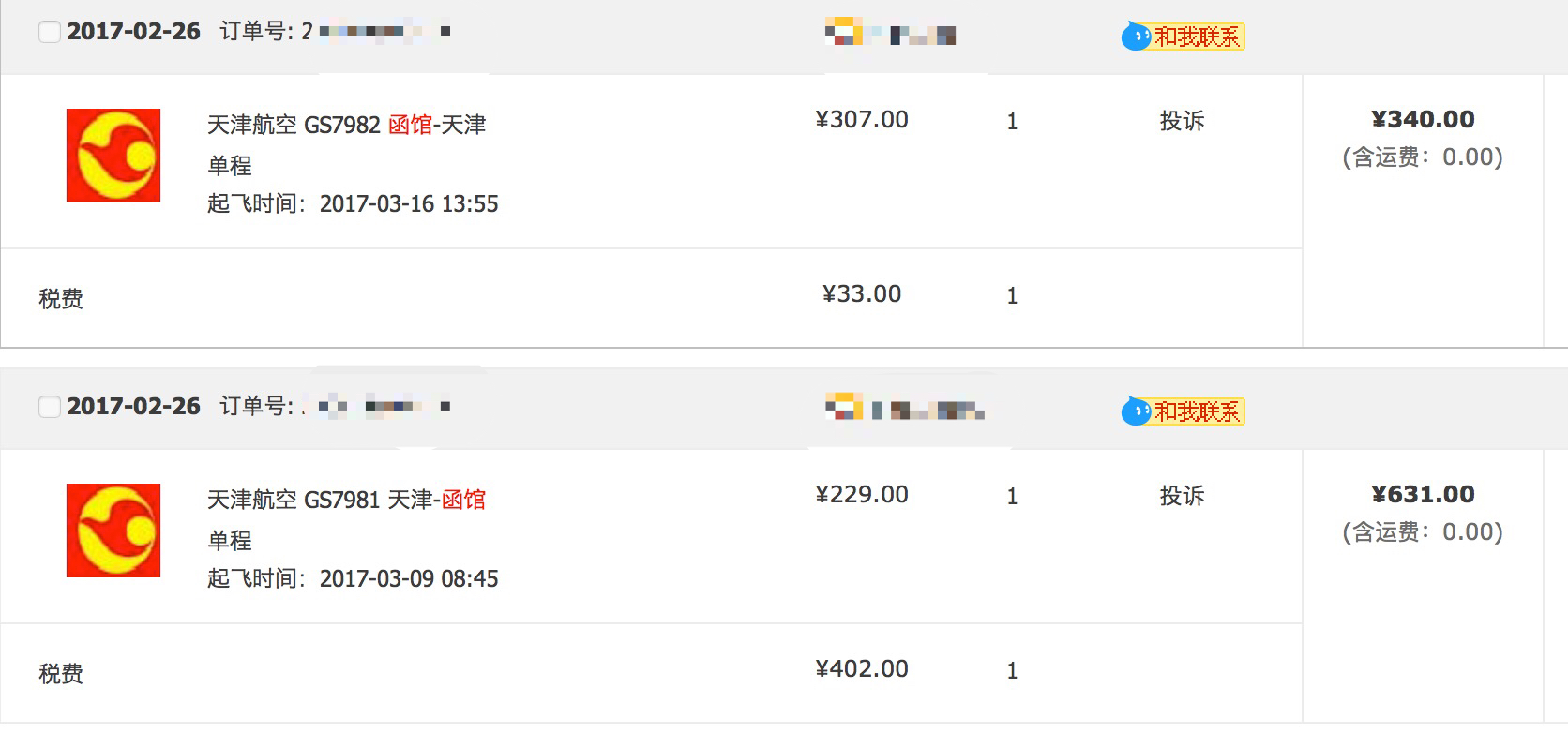Viewport: 1568px width, 748px height.
Task: Click the 税费 label in the ¥402.00 row
Action: coord(61,674)
